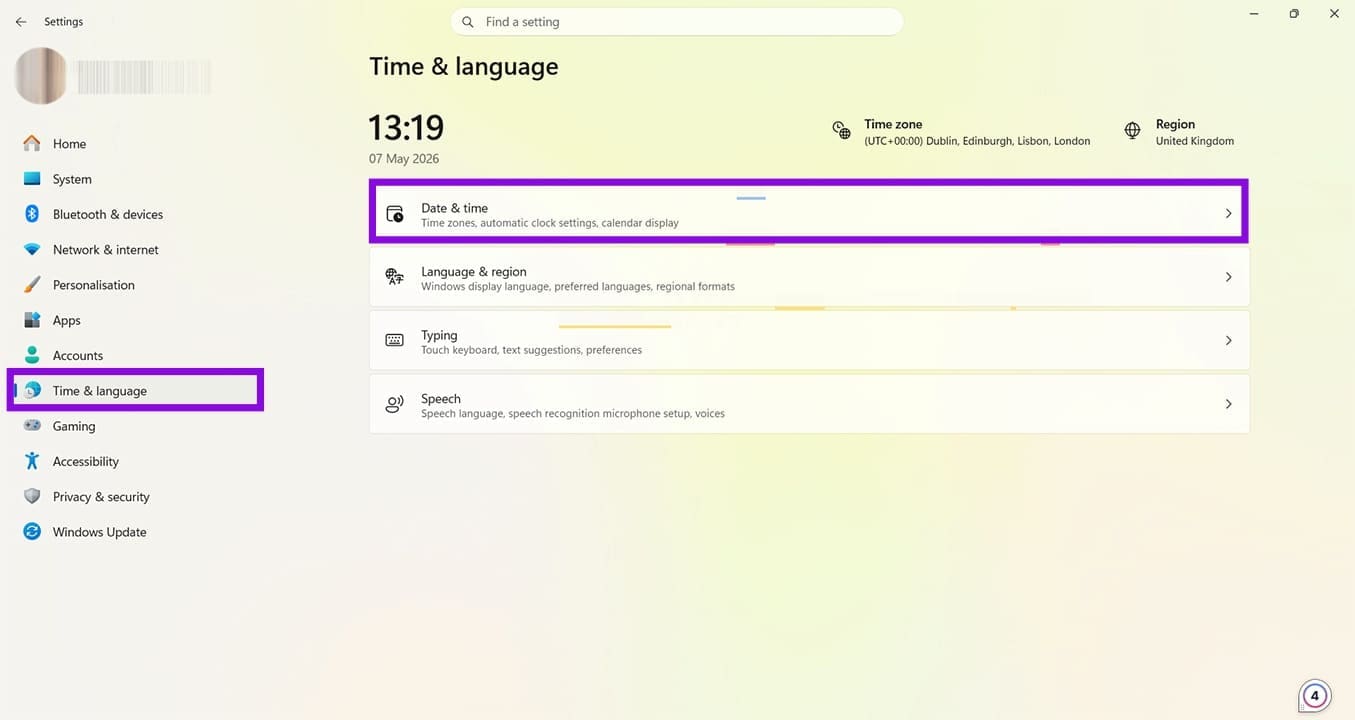The width and height of the screenshot is (1355, 720).
Task: Click the Home house icon in the sidebar
Action: (x=32, y=143)
